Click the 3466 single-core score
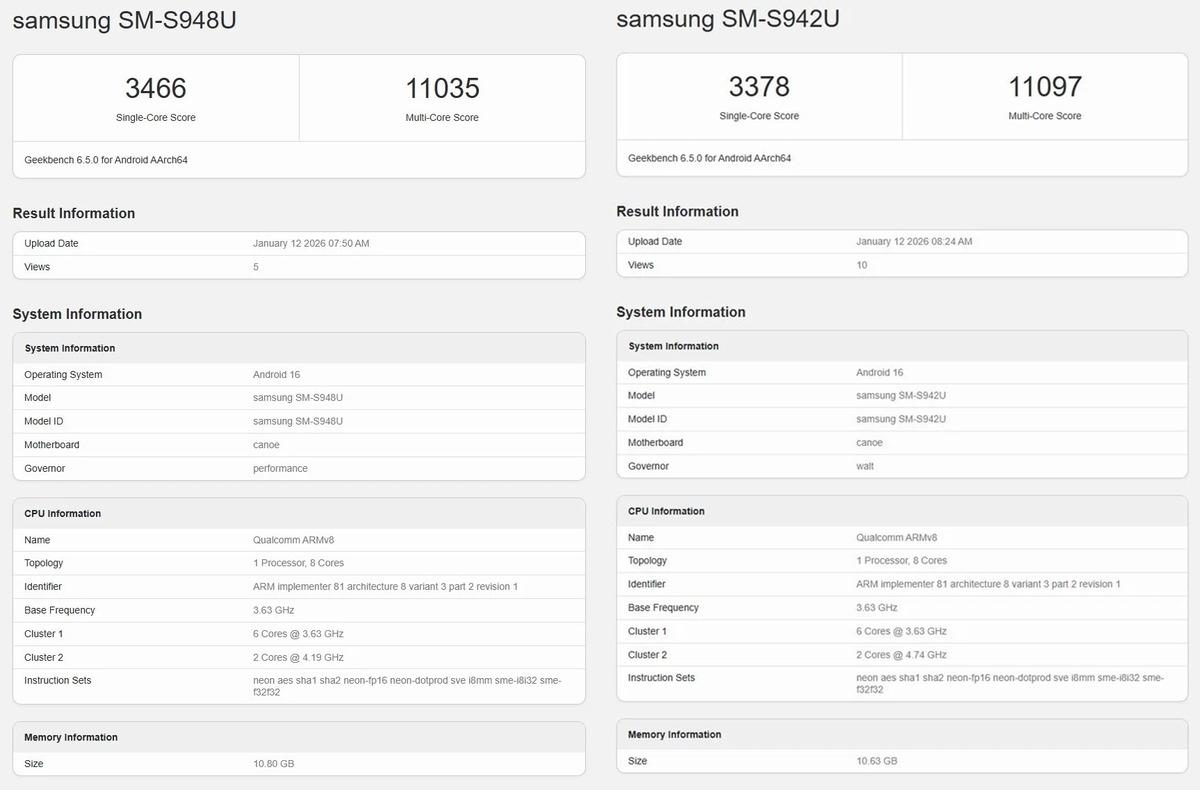 155,88
